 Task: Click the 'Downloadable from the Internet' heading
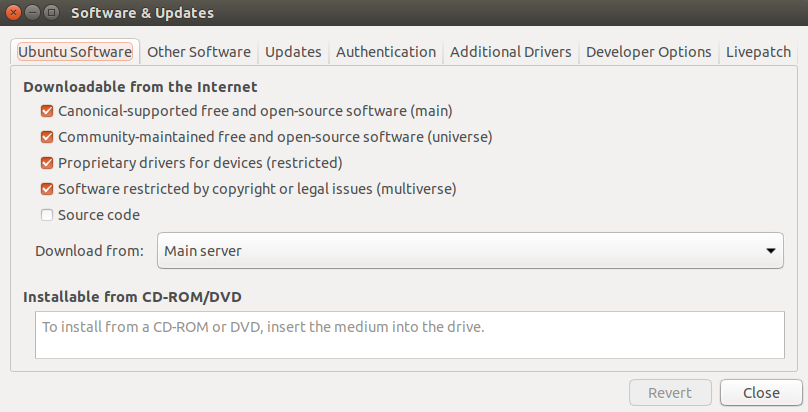[x=140, y=87]
